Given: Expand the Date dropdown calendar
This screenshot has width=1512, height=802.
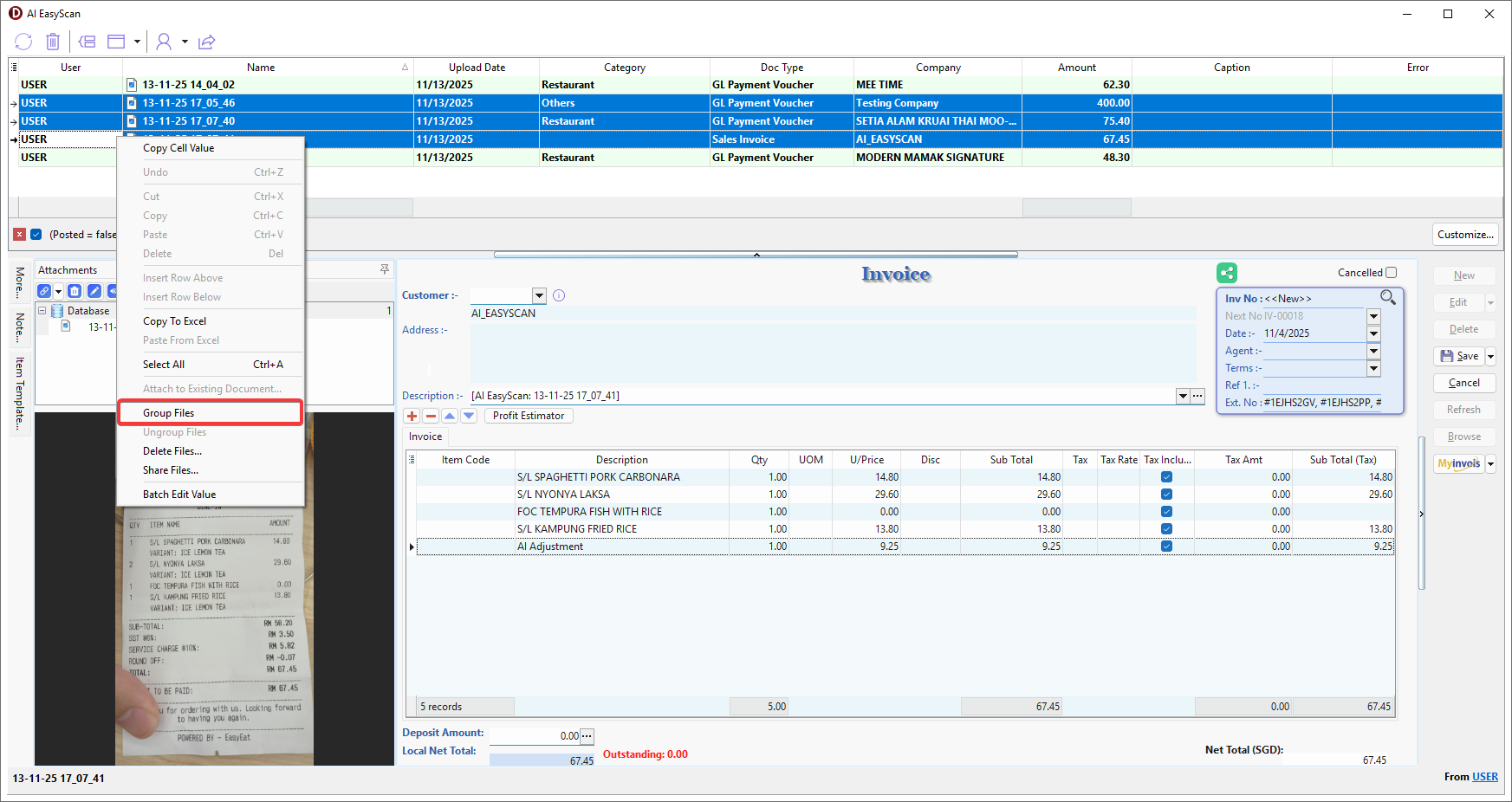Looking at the screenshot, I should 1373,333.
